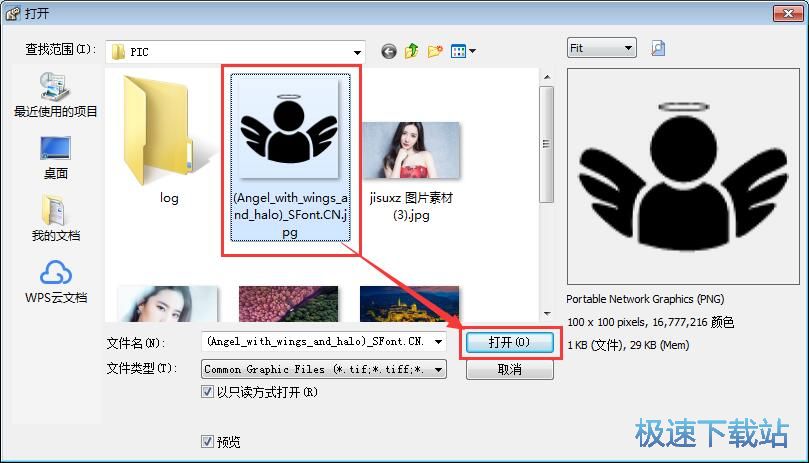This screenshot has width=809, height=463.
Task: Open Desktop location in sidebar
Action: click(x=56, y=157)
